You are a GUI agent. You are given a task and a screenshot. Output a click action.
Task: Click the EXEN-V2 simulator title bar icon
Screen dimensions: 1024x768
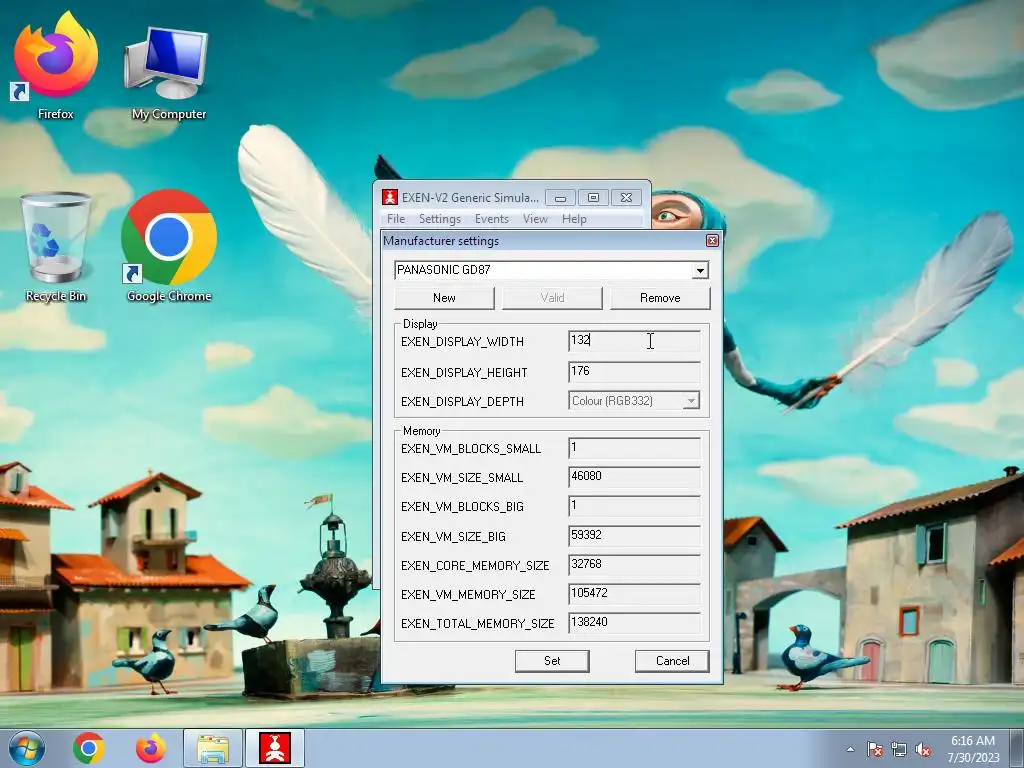pyautogui.click(x=390, y=197)
